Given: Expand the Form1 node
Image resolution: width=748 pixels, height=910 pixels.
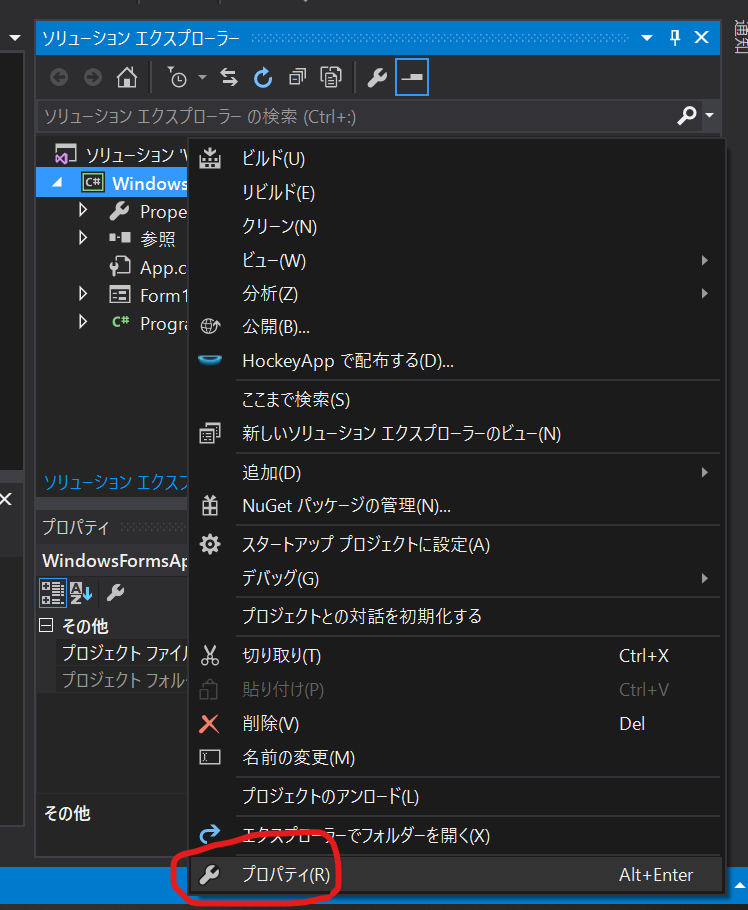Looking at the screenshot, I should click(83, 294).
